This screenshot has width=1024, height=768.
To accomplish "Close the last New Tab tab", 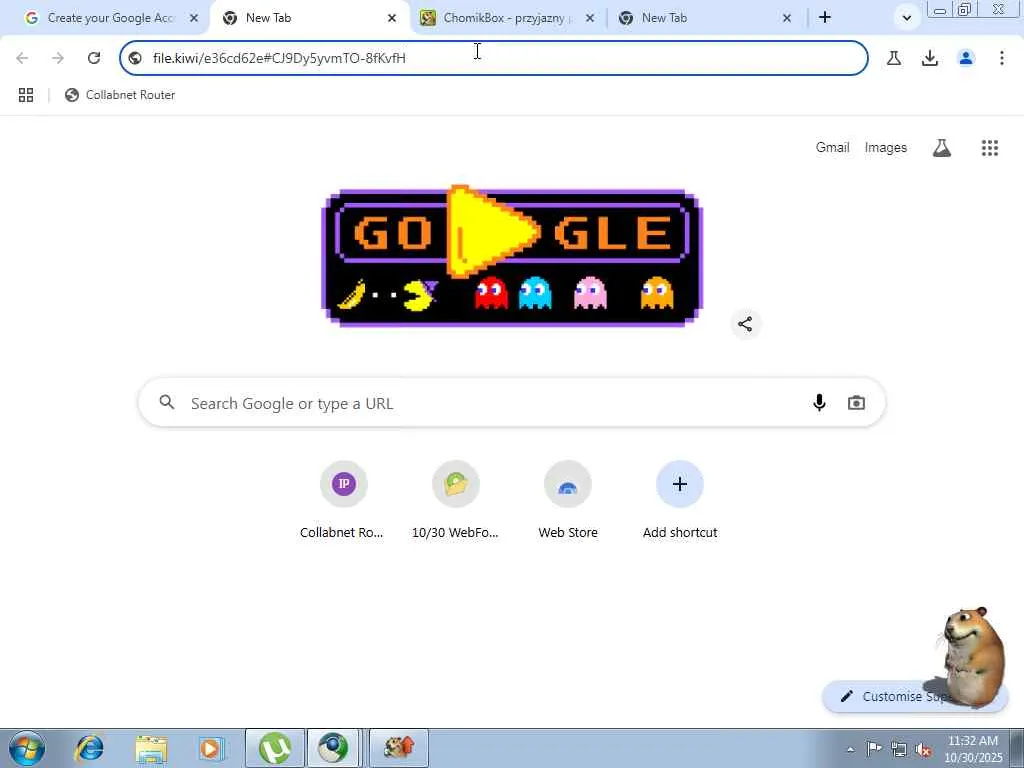I will 787,18.
